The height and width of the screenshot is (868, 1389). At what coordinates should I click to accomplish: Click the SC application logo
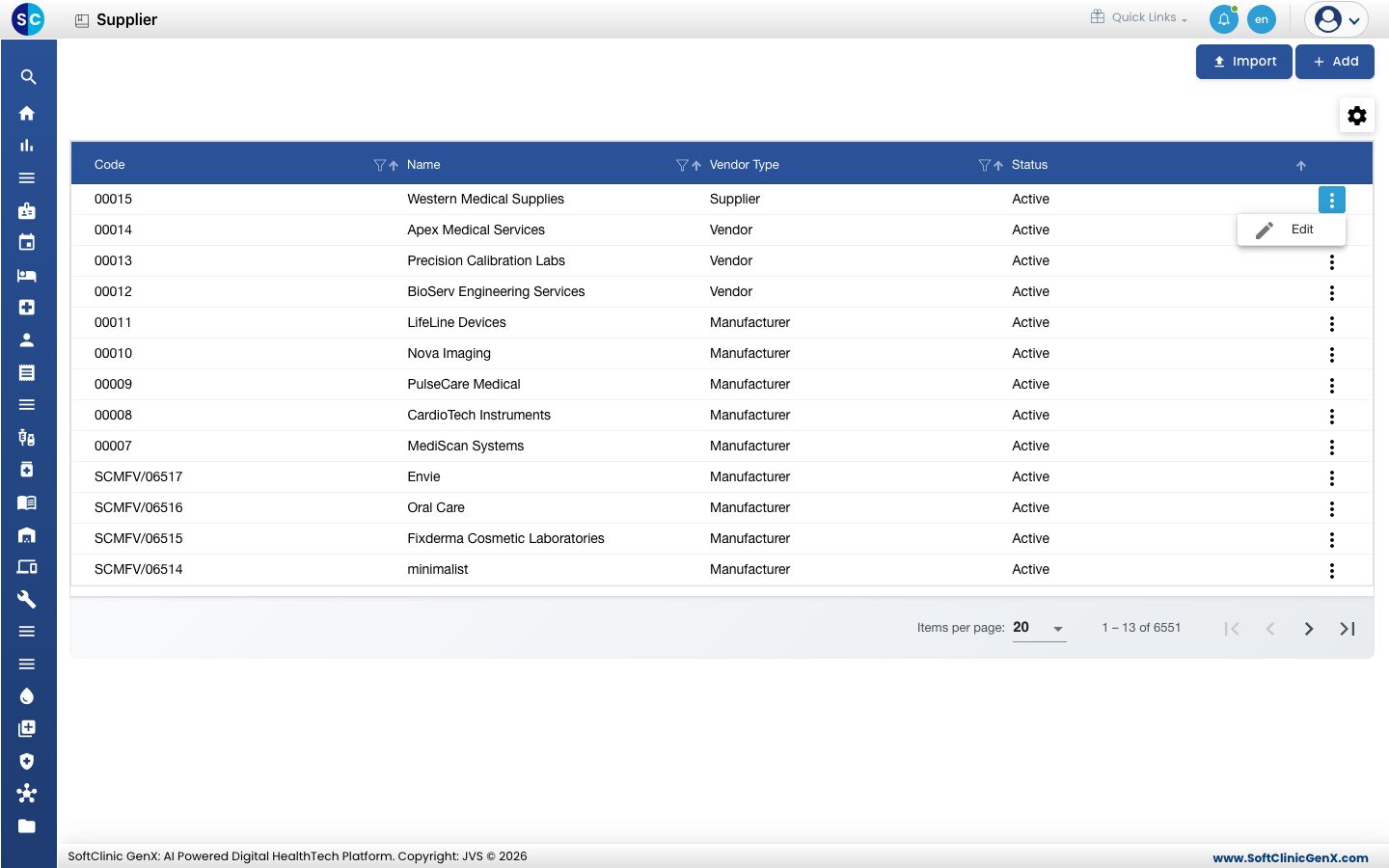(x=28, y=19)
